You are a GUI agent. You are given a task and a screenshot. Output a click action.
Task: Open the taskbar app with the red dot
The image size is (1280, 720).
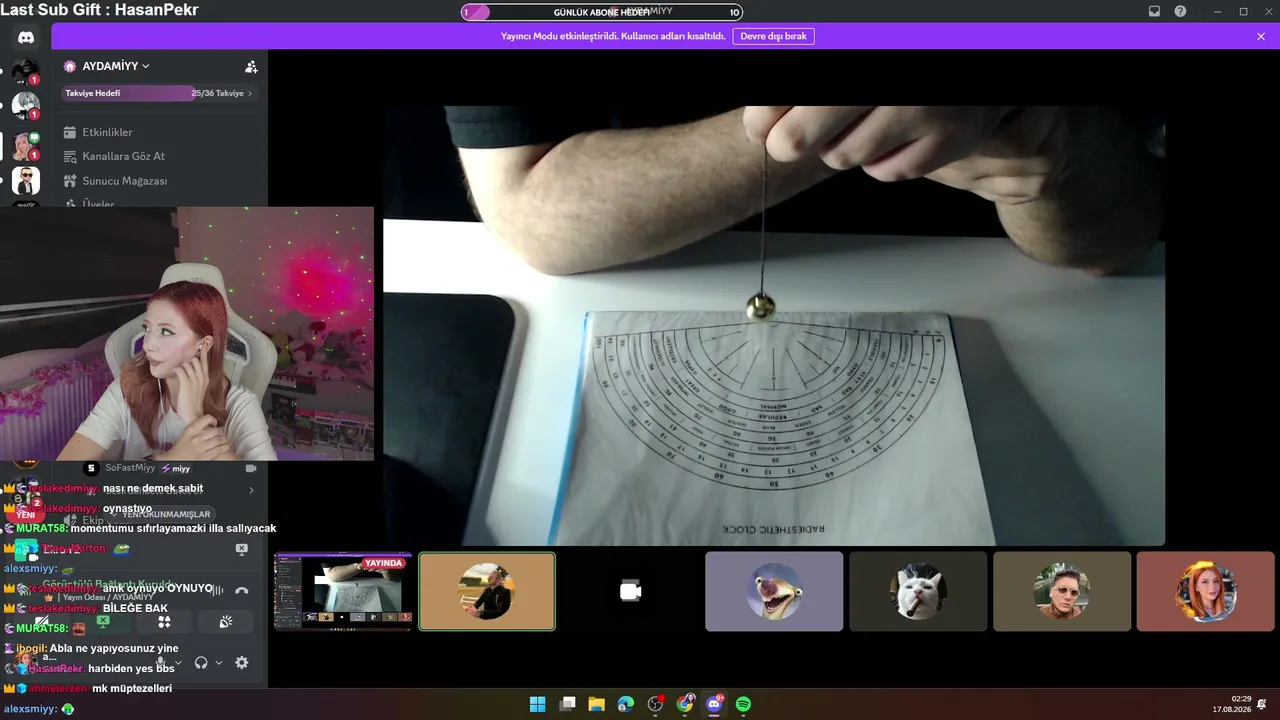(655, 704)
